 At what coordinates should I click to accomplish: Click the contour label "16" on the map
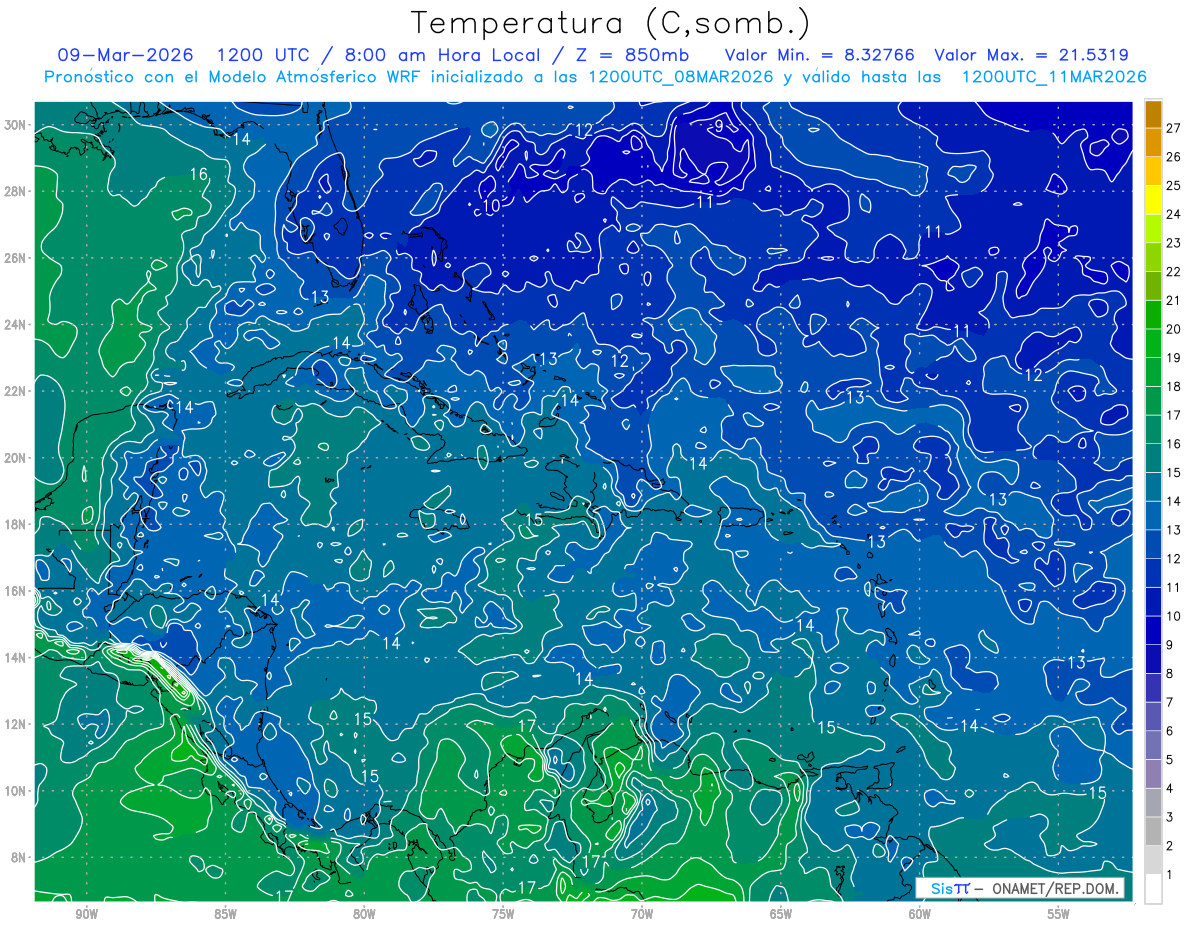point(199,174)
